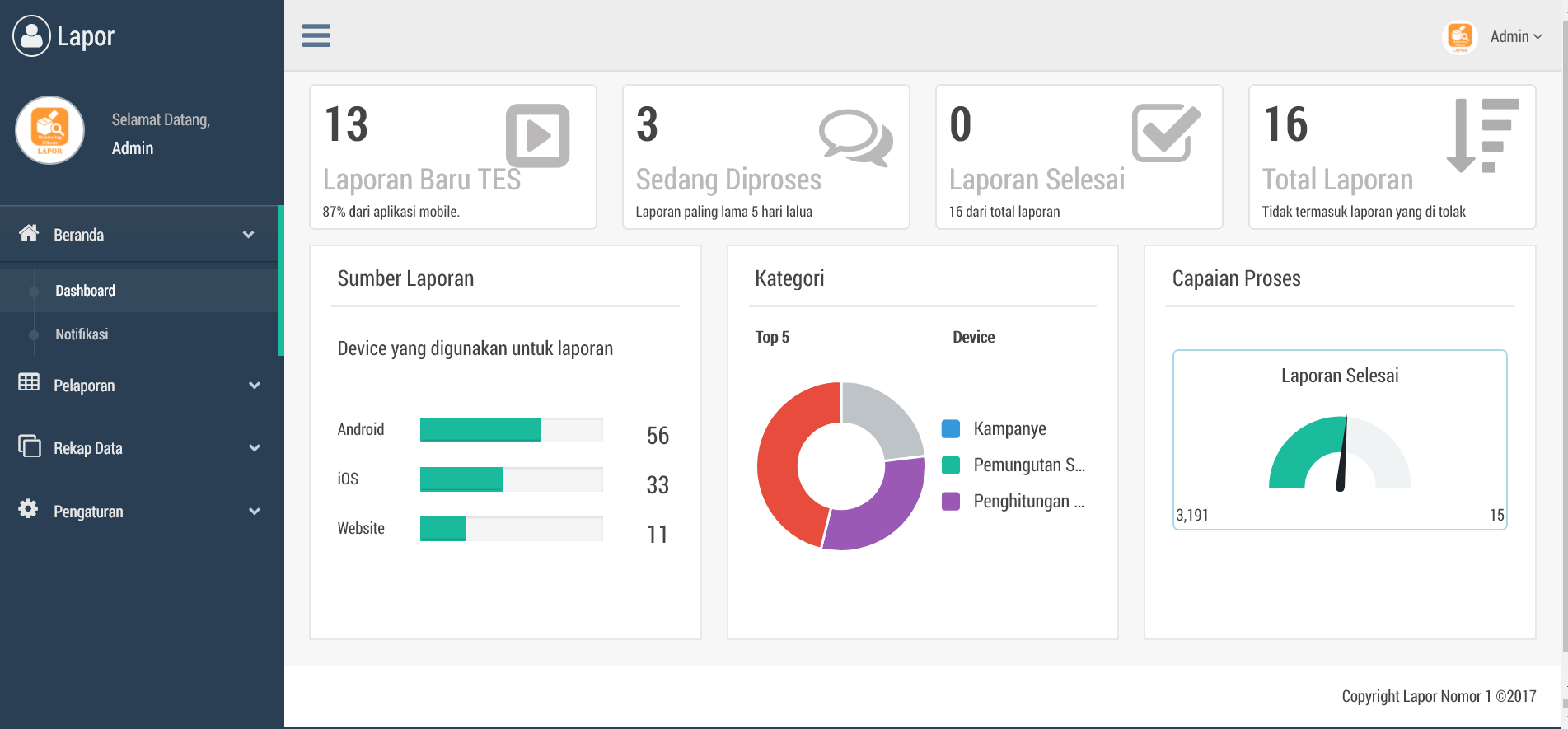1568x729 pixels.
Task: Click the chat bubbles icon on Sedang Diproses
Action: coord(855,137)
